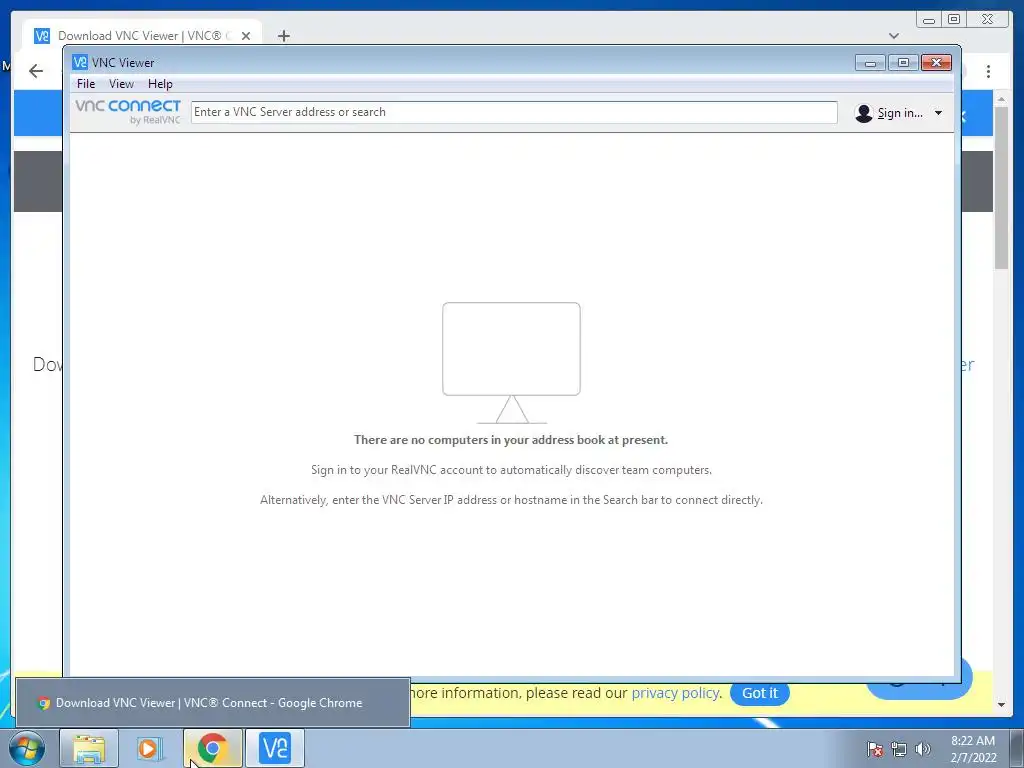Open Chrome three-dot menu
The image size is (1024, 768).
(x=988, y=71)
